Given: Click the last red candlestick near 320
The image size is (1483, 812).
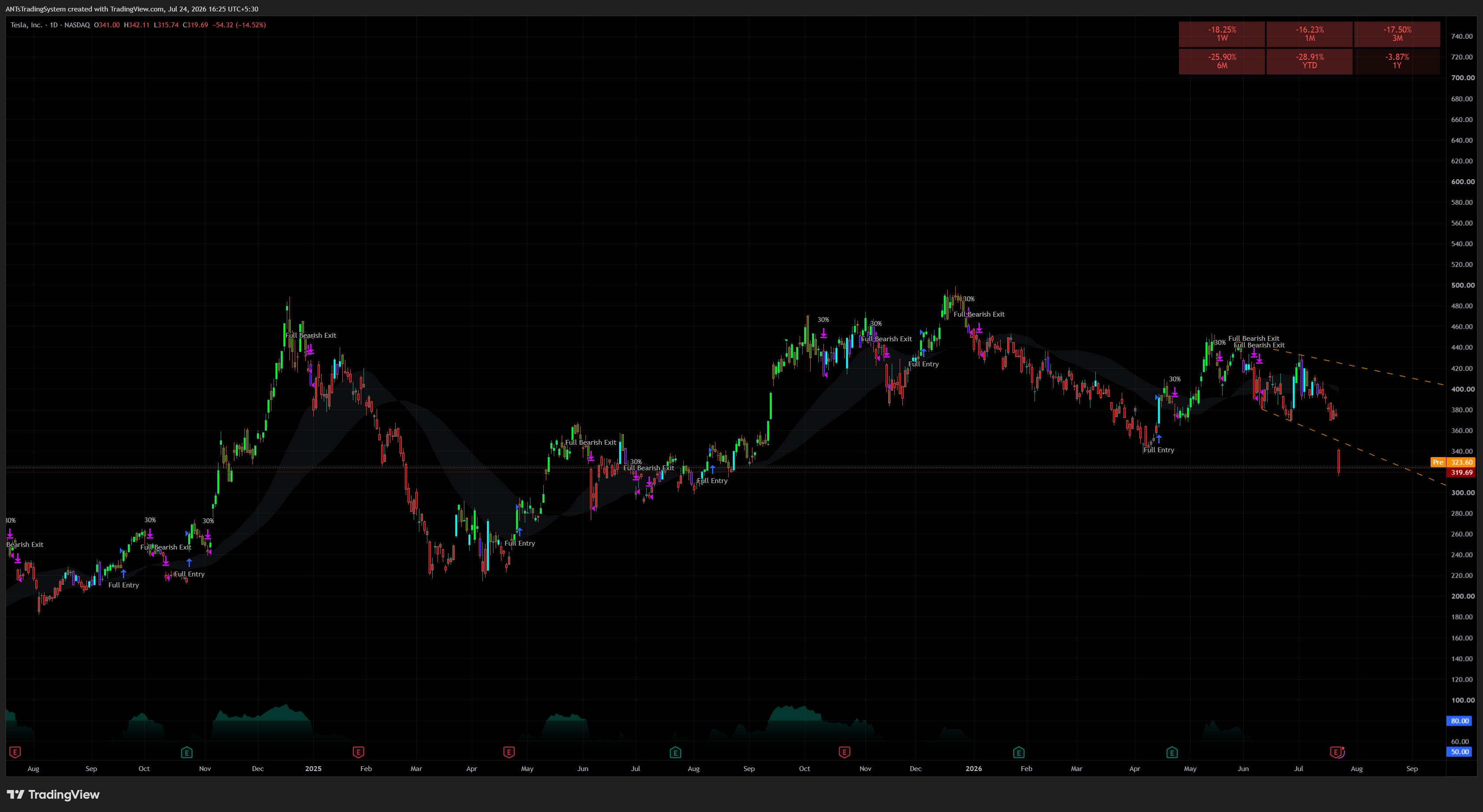Looking at the screenshot, I should click(1338, 461).
